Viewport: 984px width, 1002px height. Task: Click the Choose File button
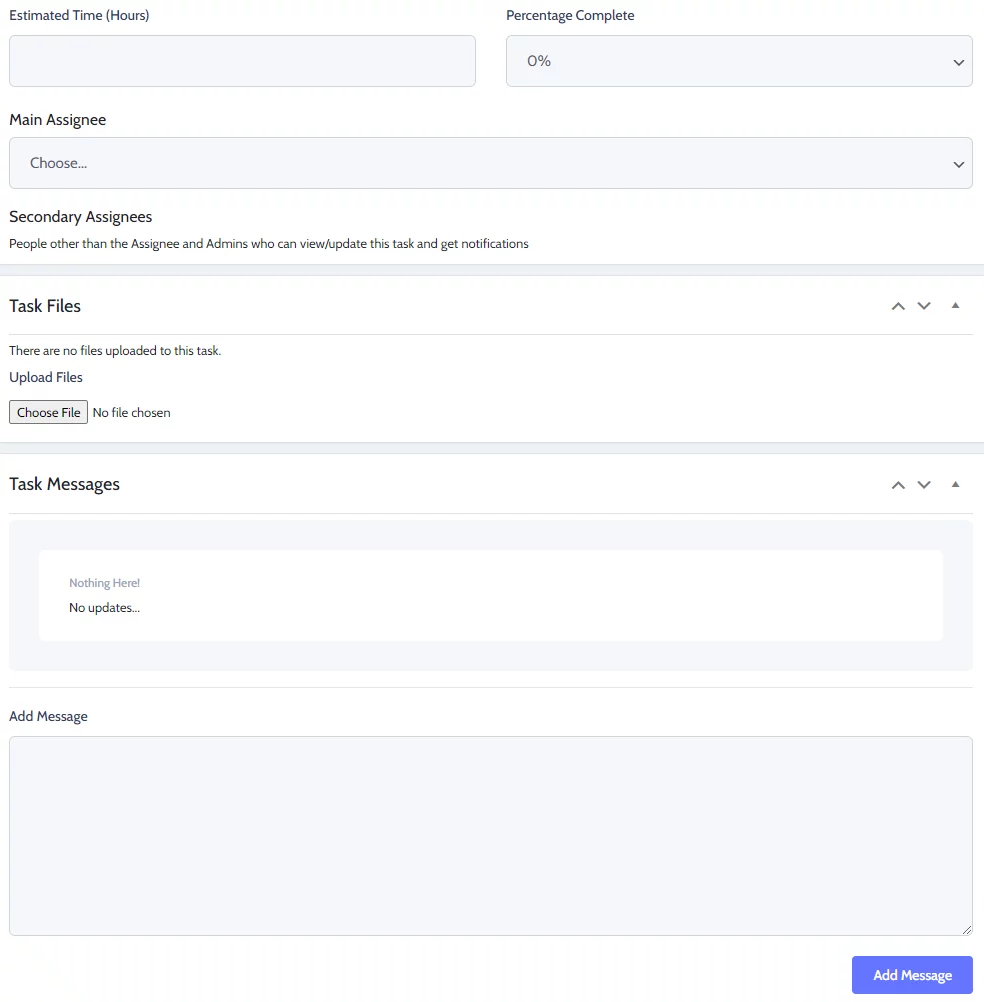[x=49, y=412]
